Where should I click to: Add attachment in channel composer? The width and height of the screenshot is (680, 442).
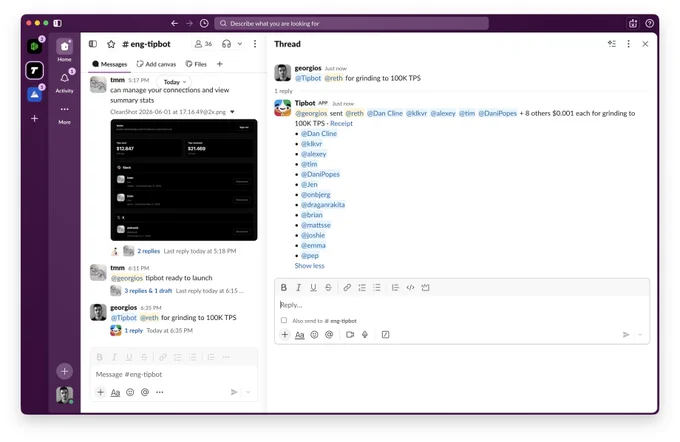100,392
